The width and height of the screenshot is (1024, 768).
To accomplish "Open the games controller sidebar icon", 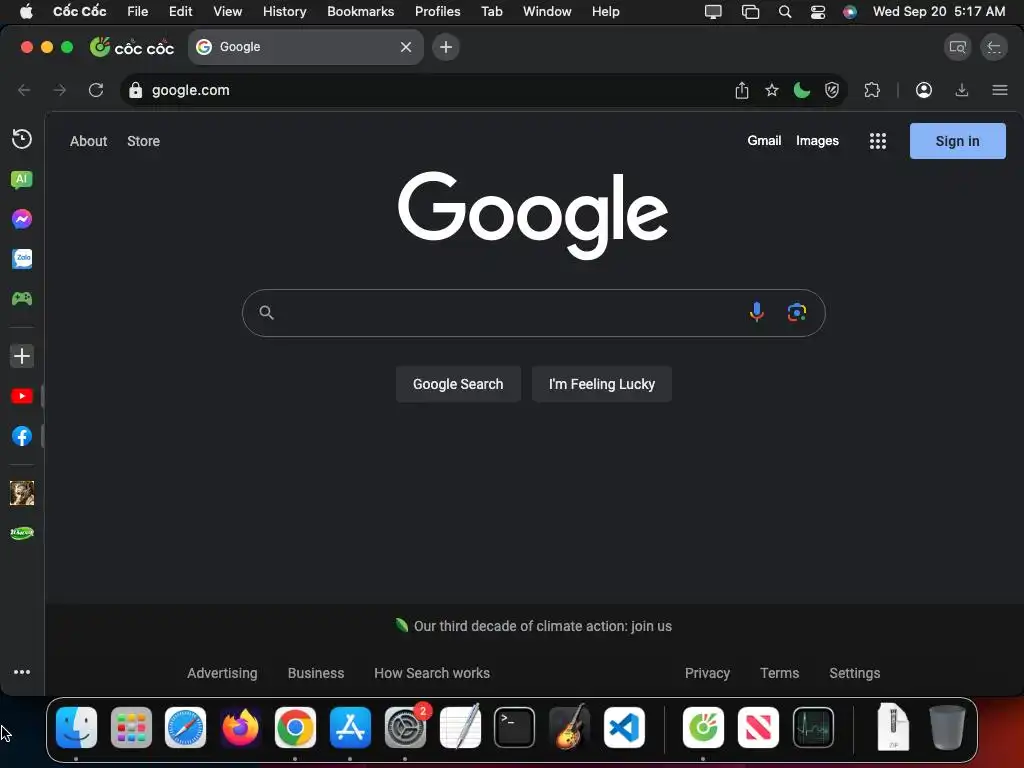I will (22, 298).
